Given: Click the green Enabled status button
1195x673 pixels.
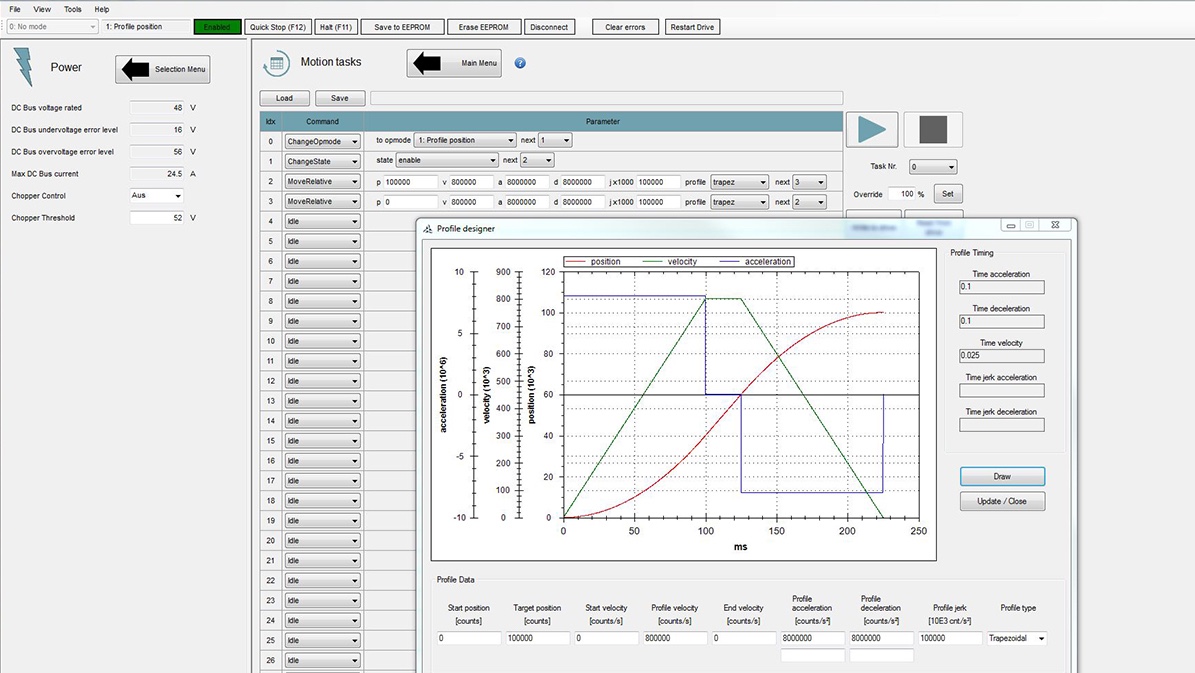Looking at the screenshot, I should (x=217, y=27).
